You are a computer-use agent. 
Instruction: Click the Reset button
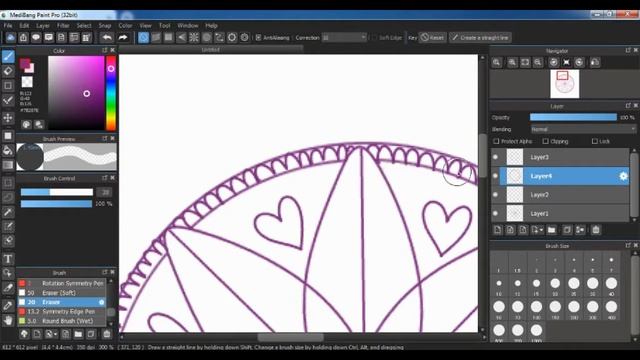tap(433, 38)
